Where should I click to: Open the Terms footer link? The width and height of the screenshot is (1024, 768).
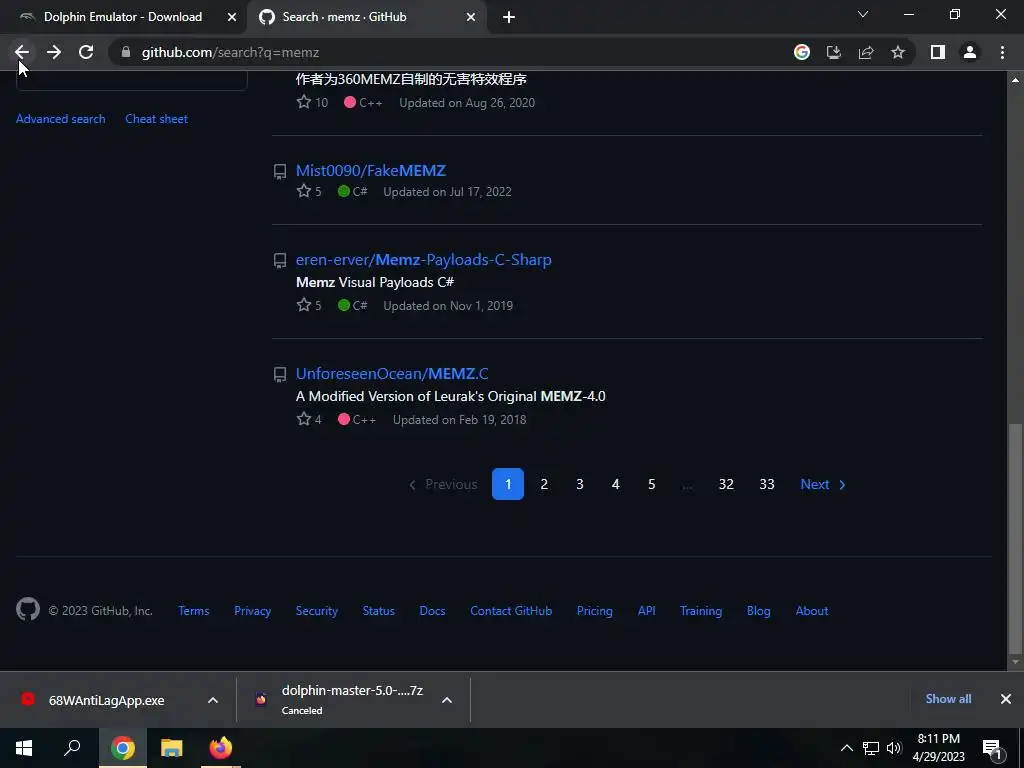tap(194, 611)
